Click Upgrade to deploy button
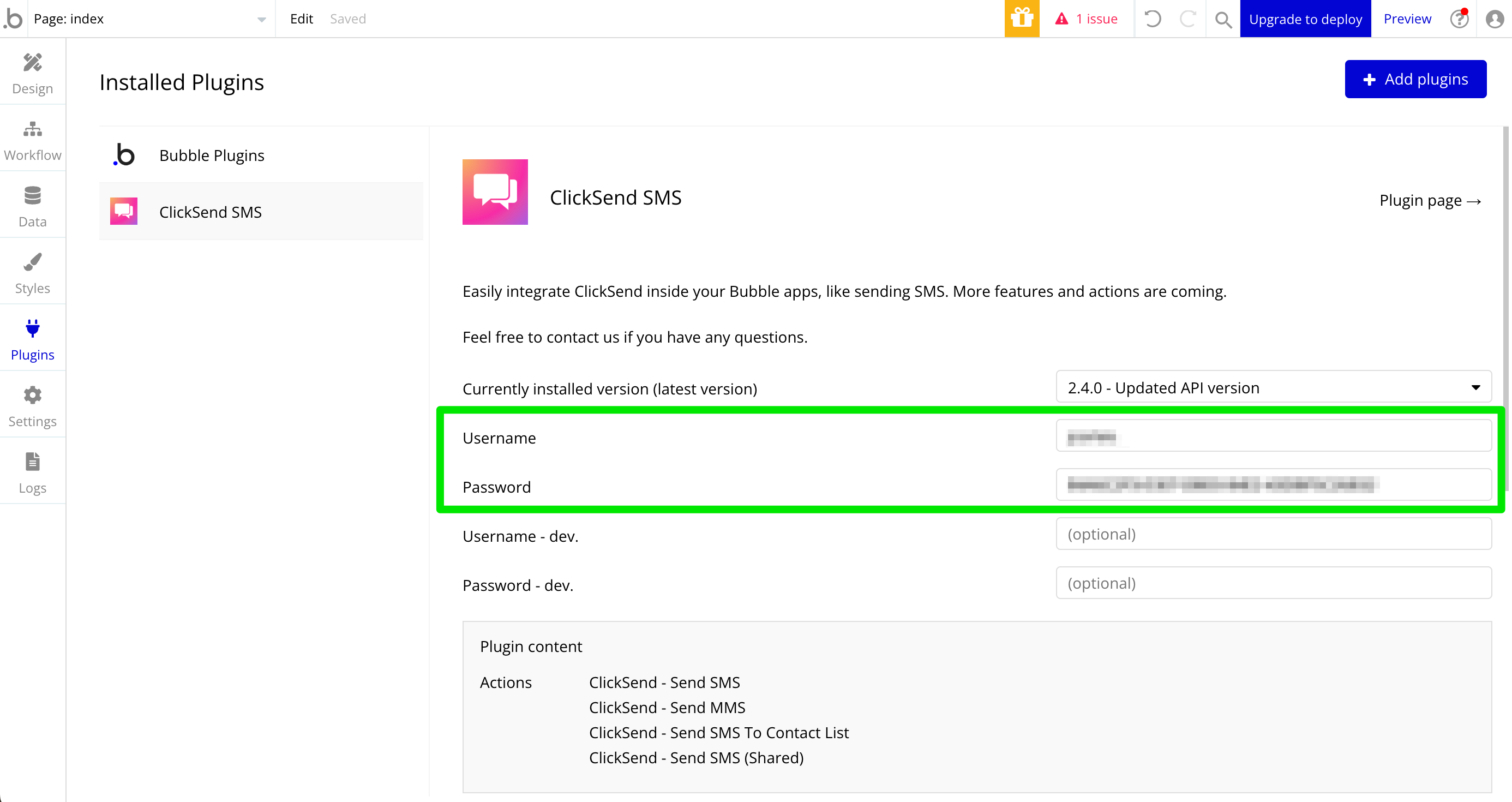This screenshot has width=1512, height=802. tap(1305, 19)
